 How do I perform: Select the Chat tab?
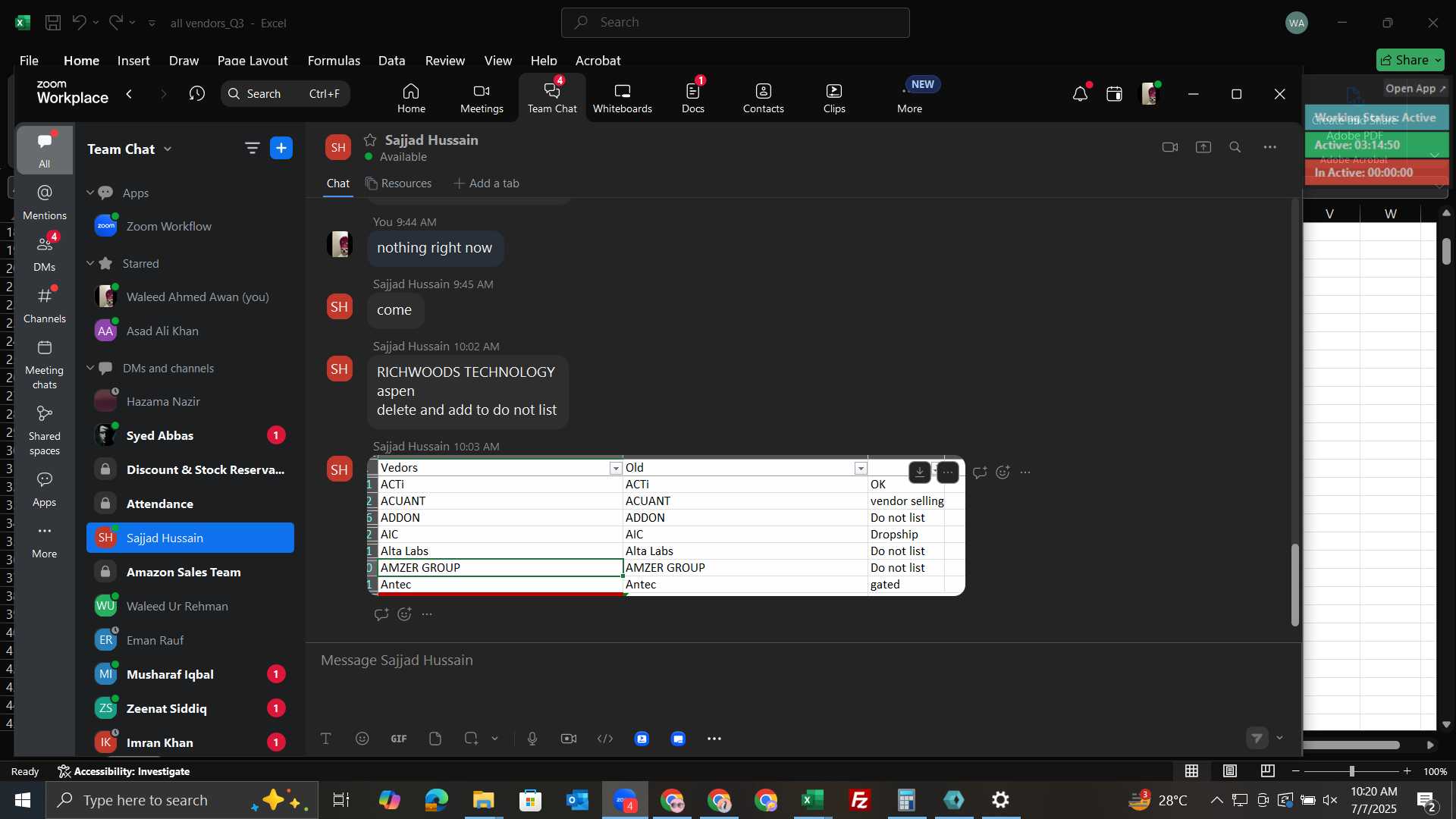pyautogui.click(x=337, y=184)
